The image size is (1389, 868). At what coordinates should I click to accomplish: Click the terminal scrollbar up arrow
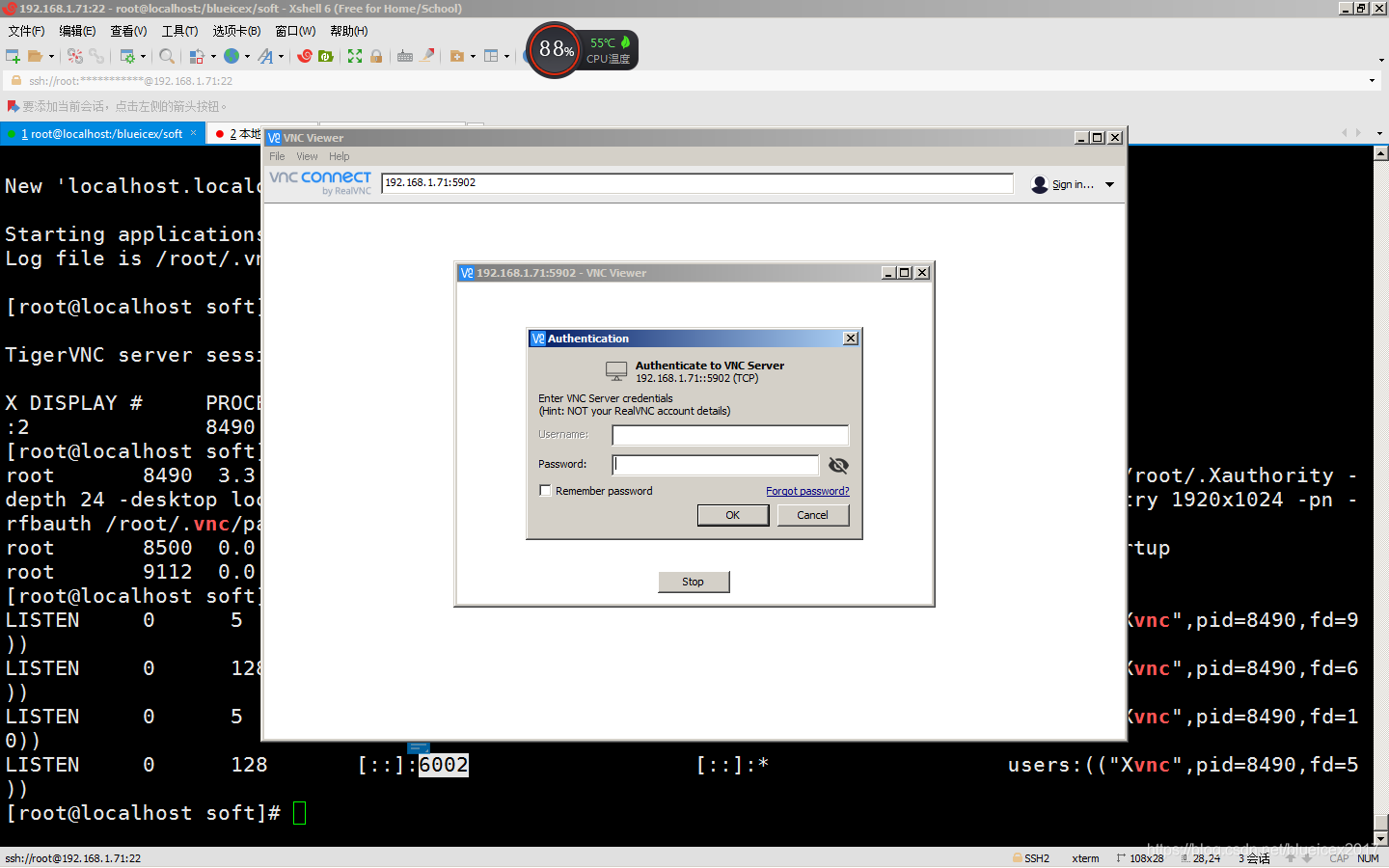[1380, 153]
